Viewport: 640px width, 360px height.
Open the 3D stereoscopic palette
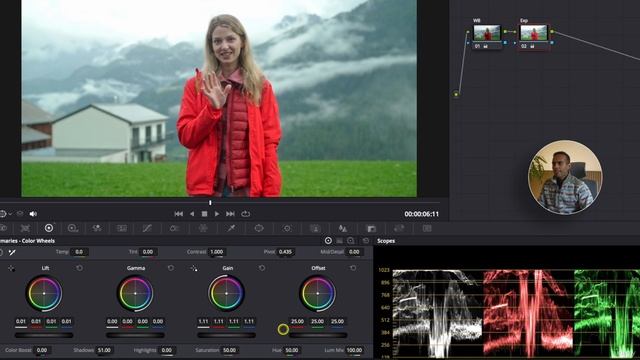click(427, 228)
